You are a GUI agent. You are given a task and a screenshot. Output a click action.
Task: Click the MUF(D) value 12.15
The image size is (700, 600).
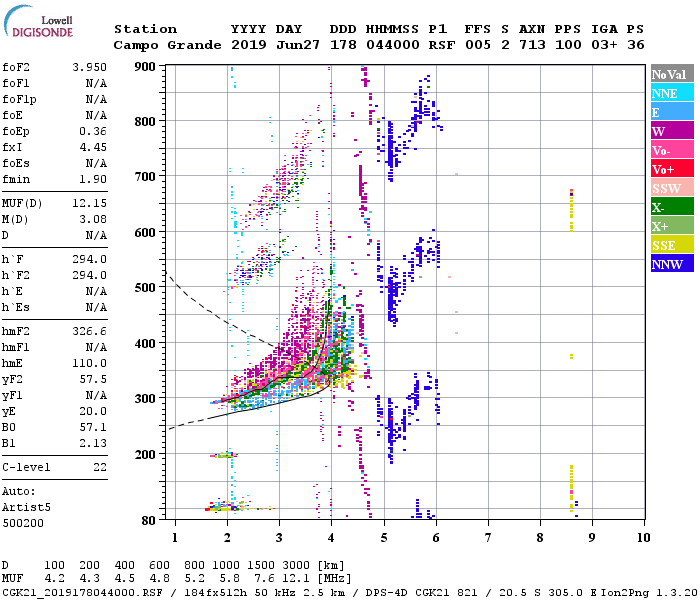click(89, 203)
